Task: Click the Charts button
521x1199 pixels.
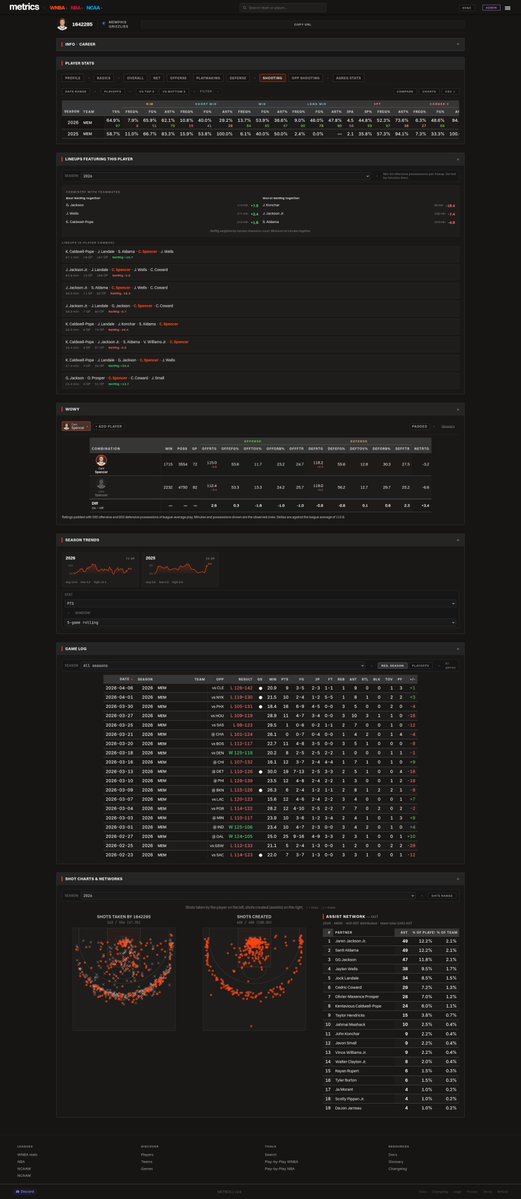Action: click(x=429, y=91)
